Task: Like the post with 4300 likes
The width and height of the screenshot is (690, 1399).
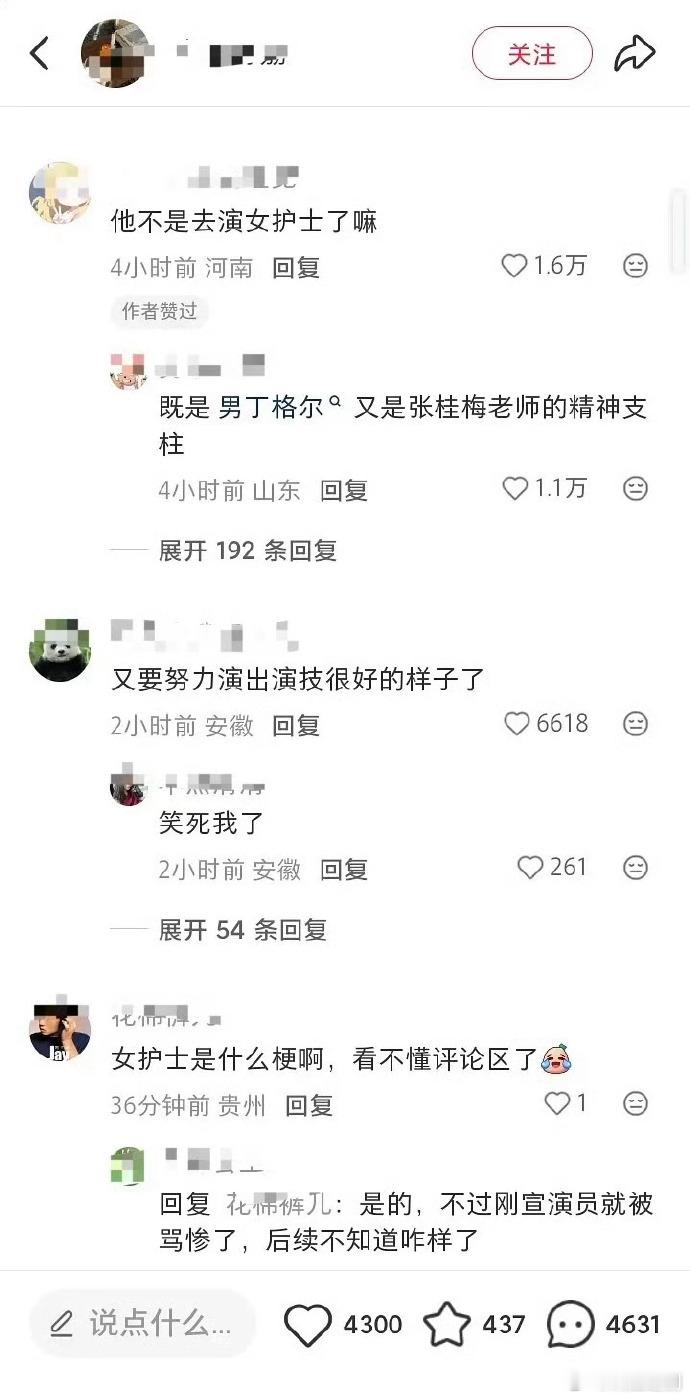Action: click(x=307, y=1325)
